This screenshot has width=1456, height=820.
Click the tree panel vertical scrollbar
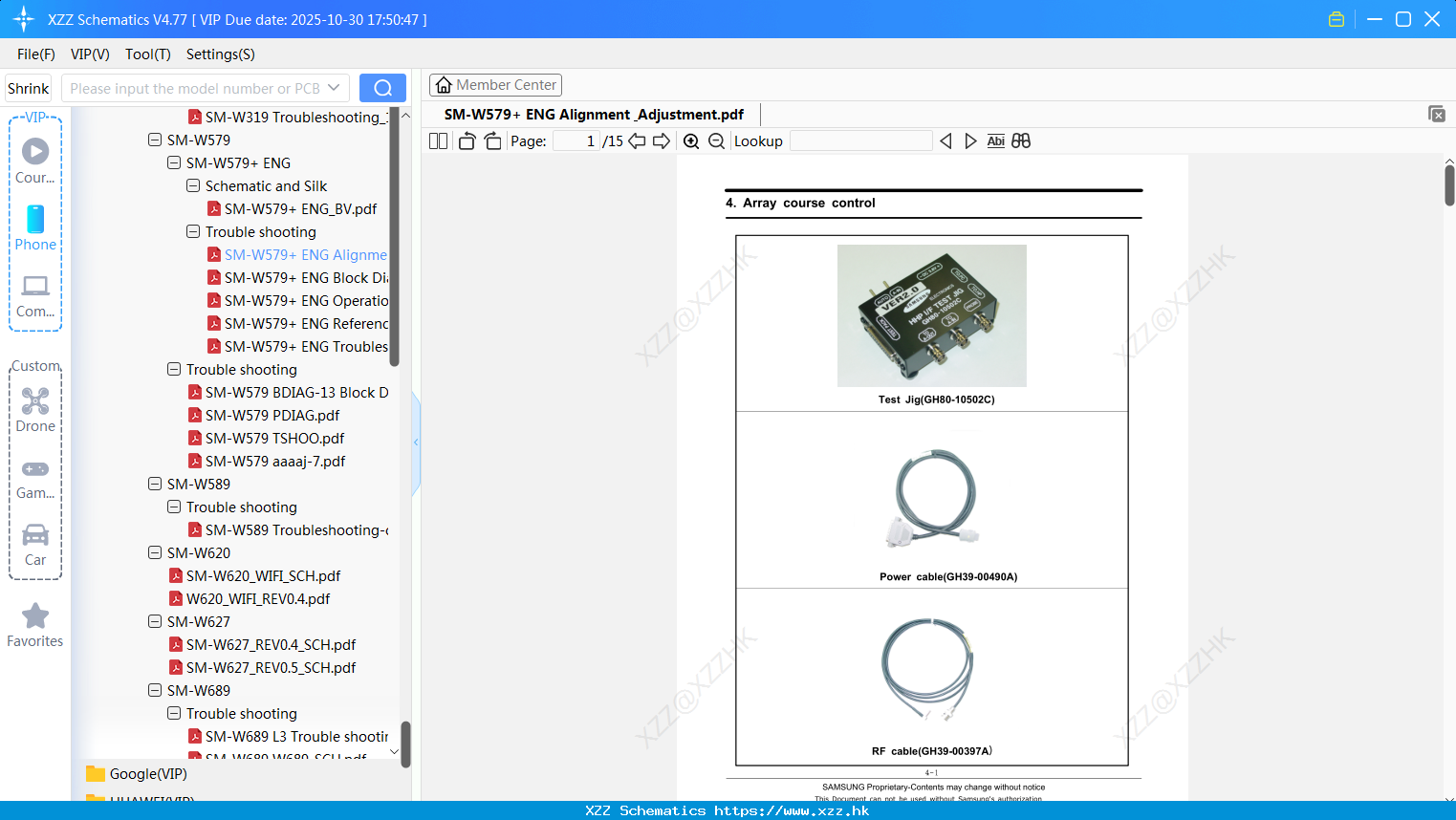(x=394, y=239)
